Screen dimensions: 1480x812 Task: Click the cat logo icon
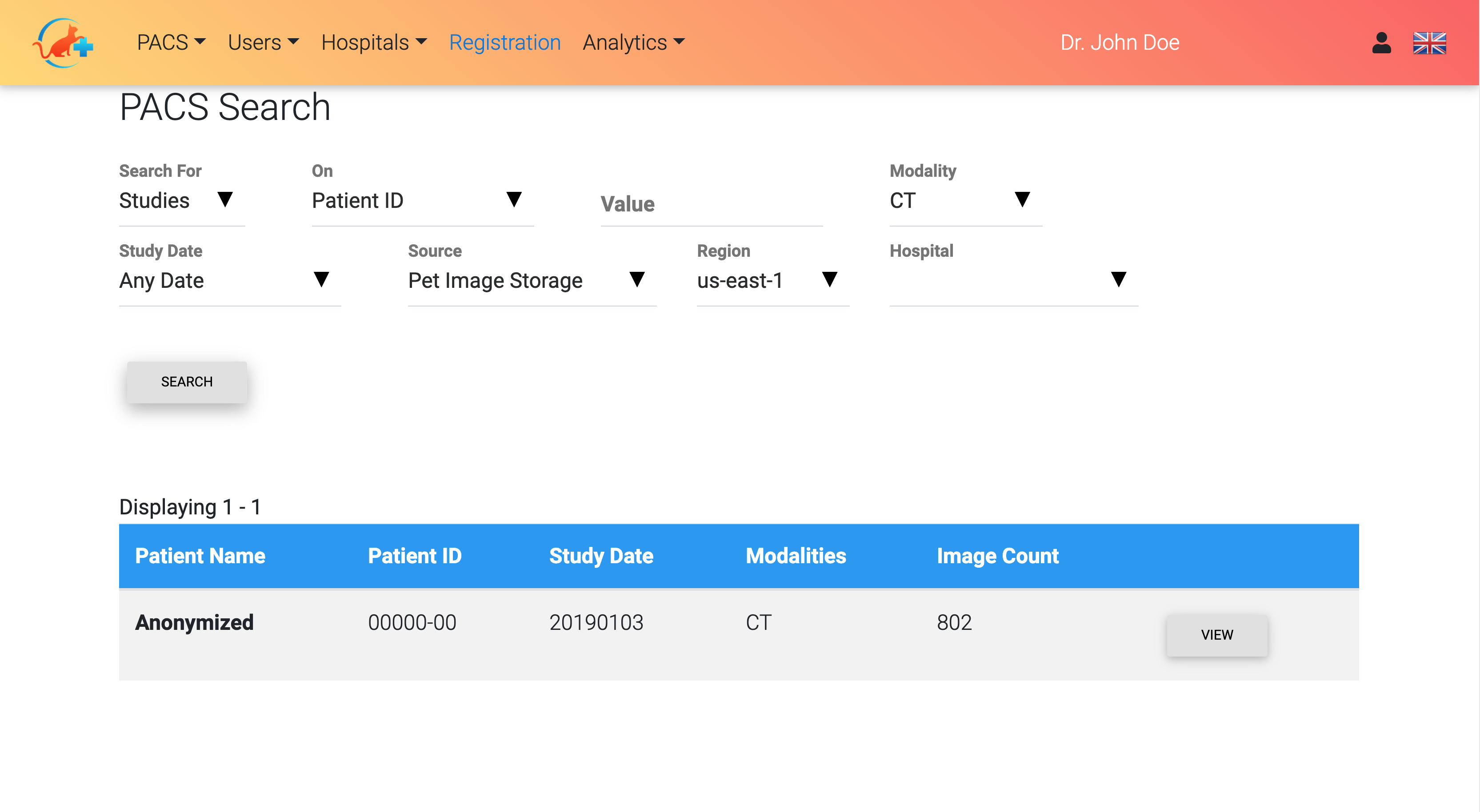point(63,43)
